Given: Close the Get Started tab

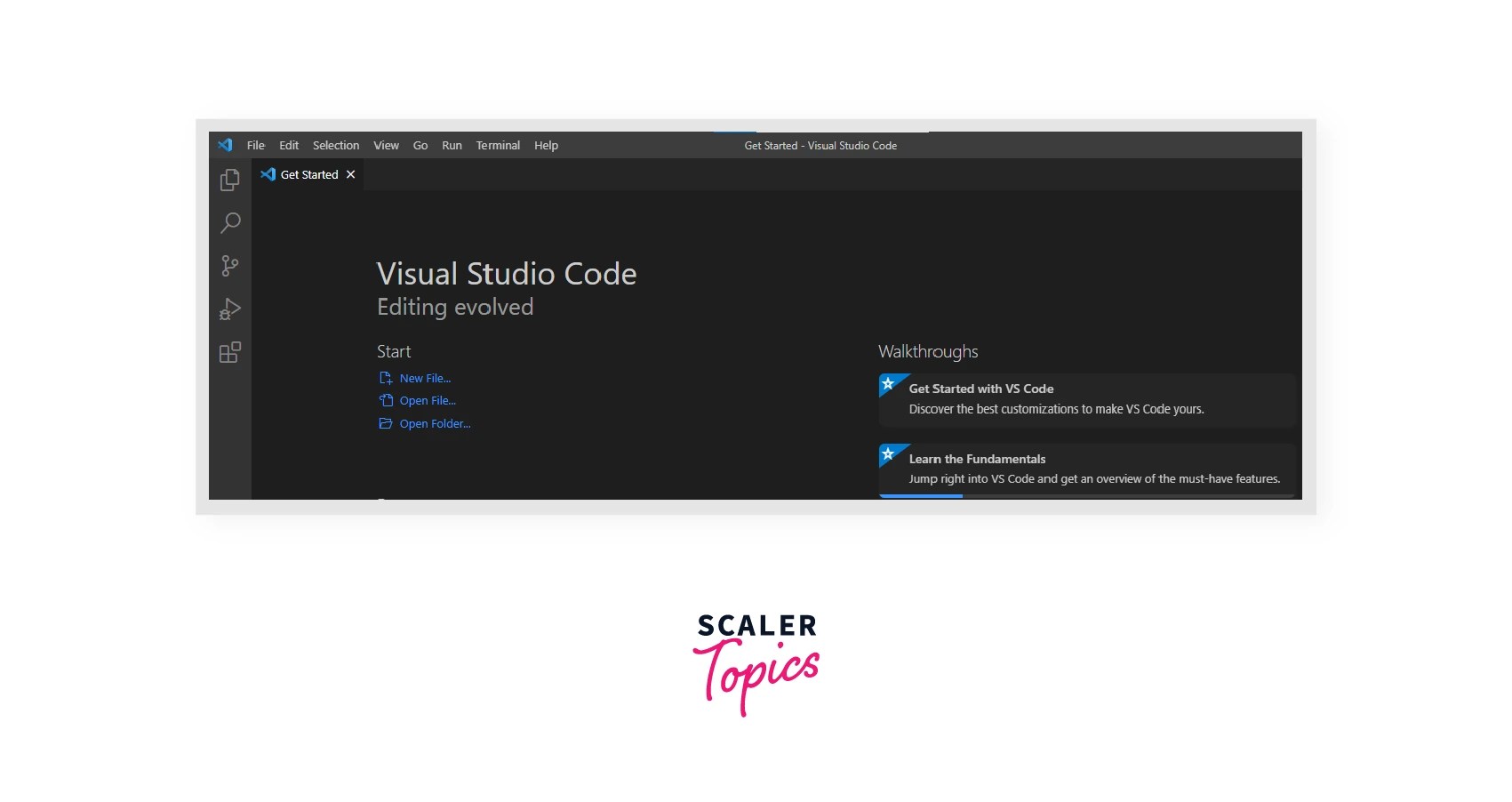Looking at the screenshot, I should (350, 174).
